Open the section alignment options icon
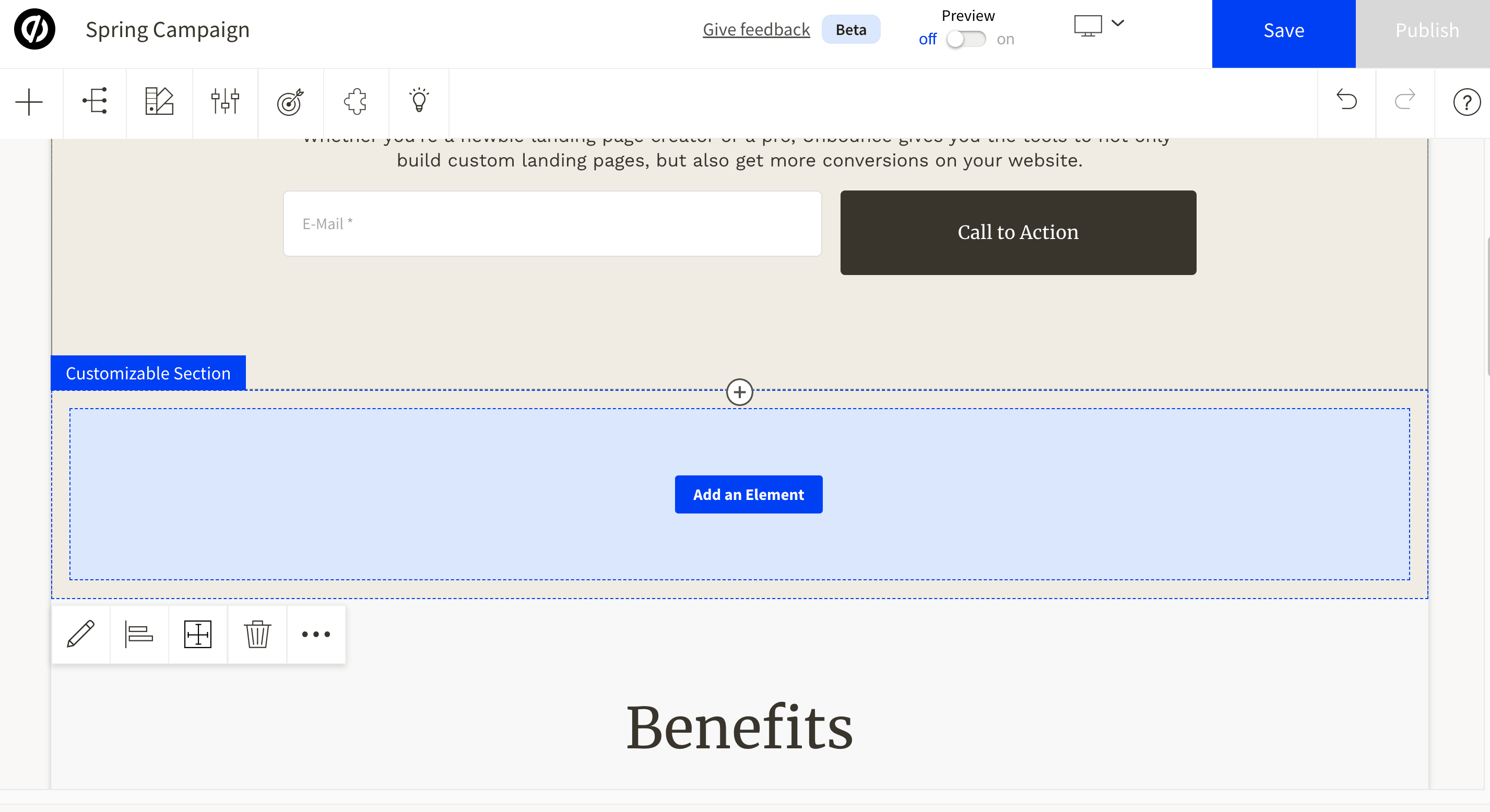The height and width of the screenshot is (812, 1490). coord(139,634)
